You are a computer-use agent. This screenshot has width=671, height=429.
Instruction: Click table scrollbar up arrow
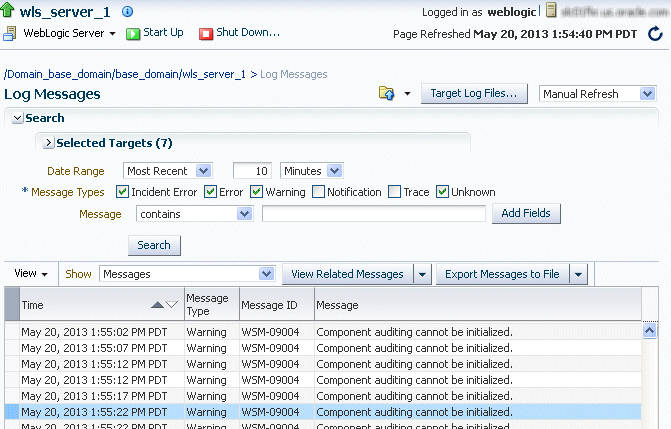pos(650,330)
